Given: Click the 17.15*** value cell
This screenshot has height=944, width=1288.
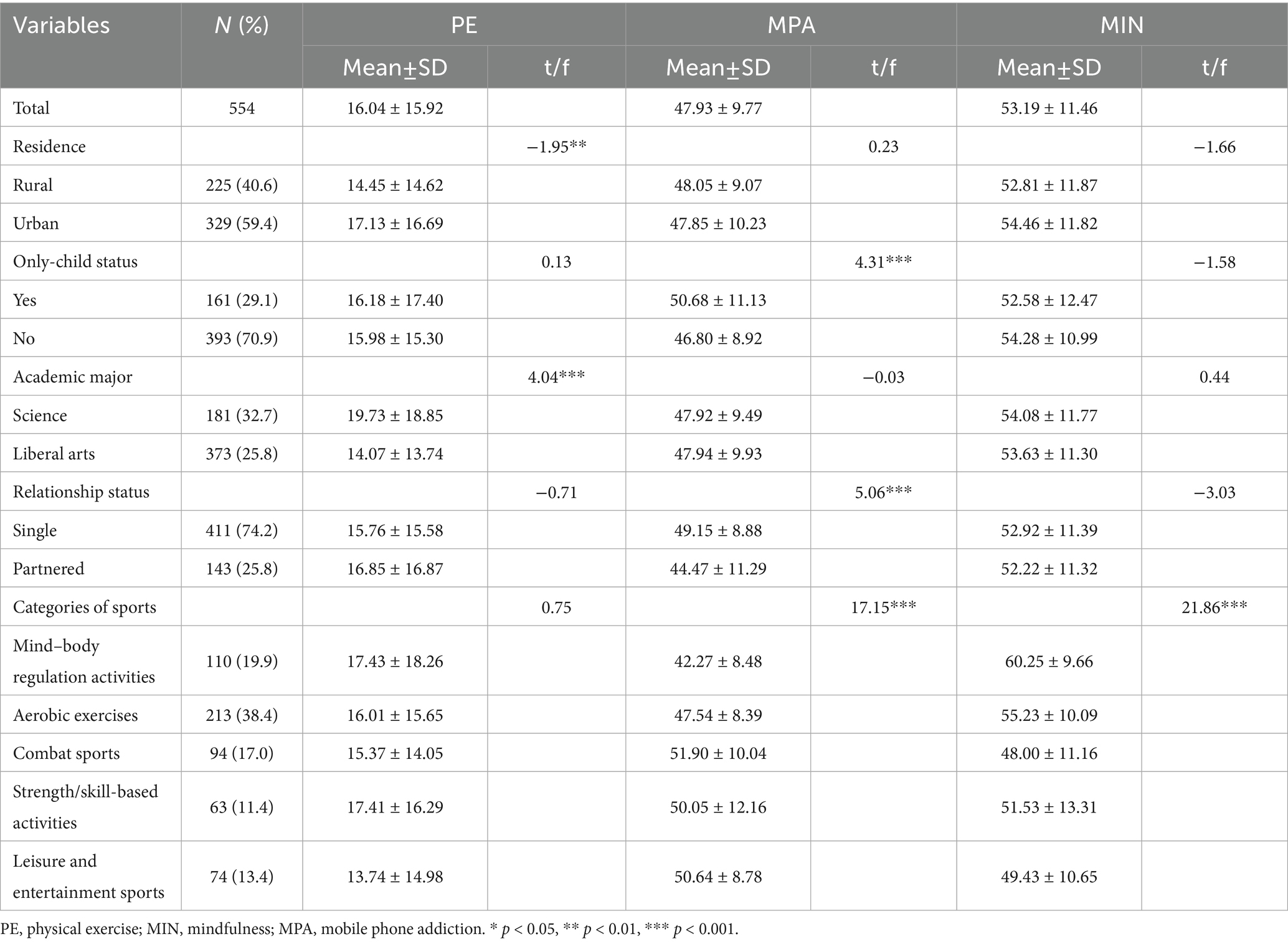Looking at the screenshot, I should click(883, 608).
